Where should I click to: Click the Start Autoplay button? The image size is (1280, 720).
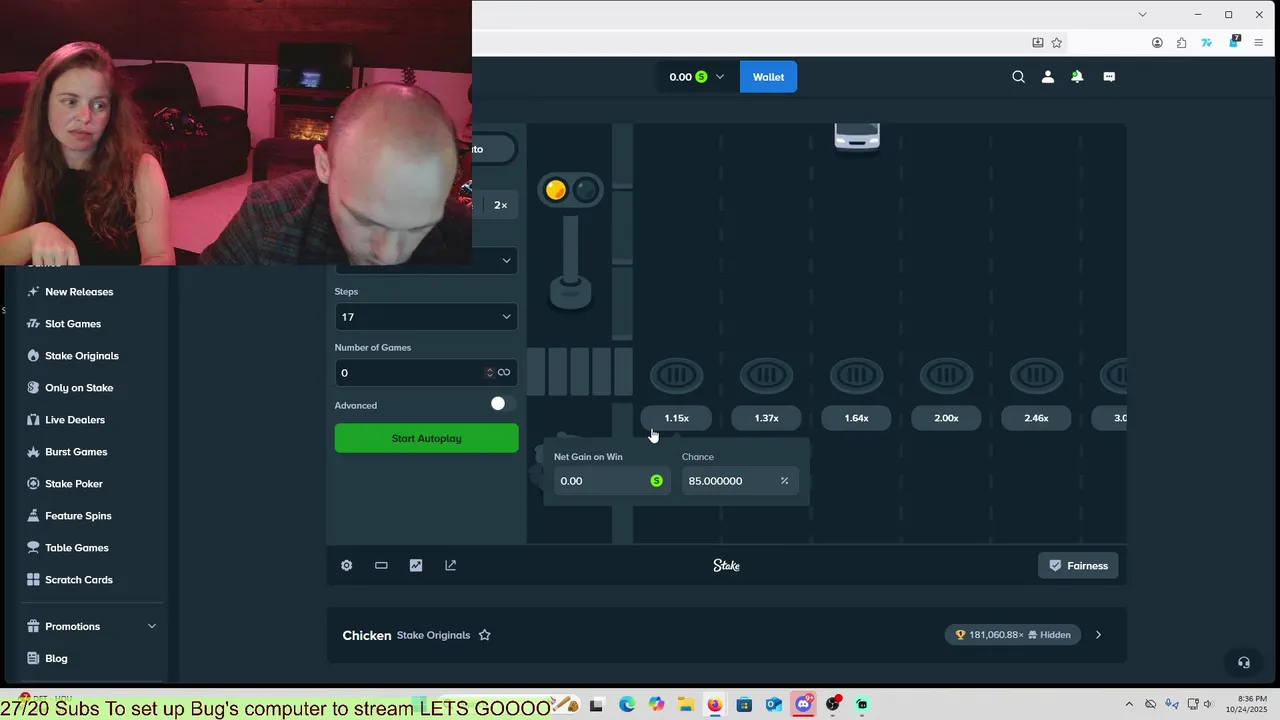[426, 438]
